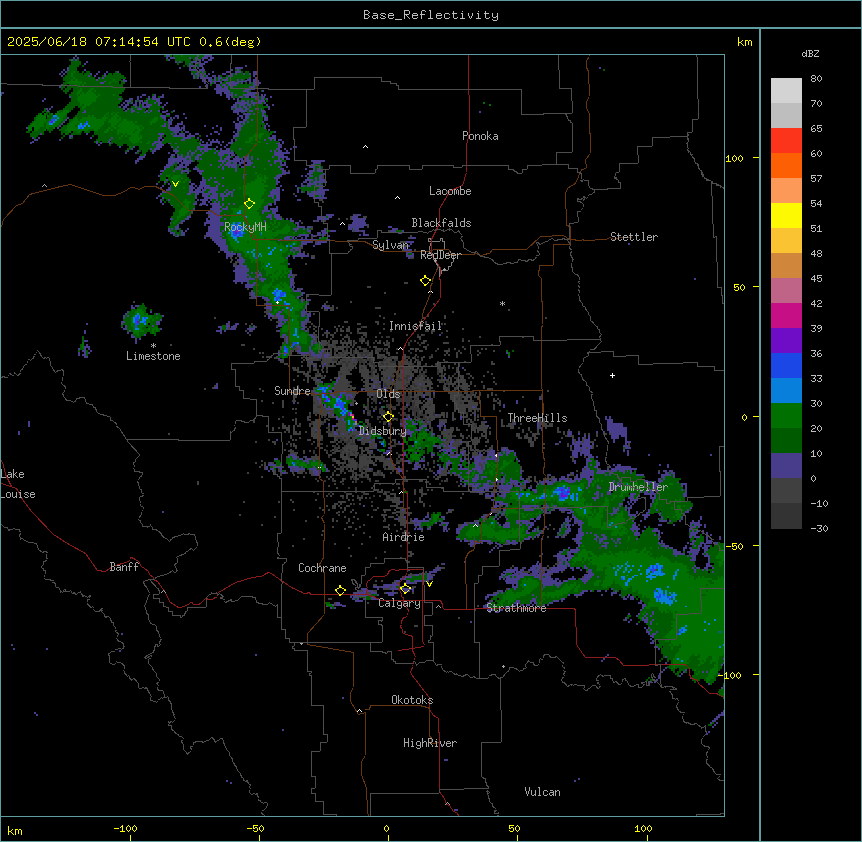Select the Sylvan label
862x842 pixels.
390,245
